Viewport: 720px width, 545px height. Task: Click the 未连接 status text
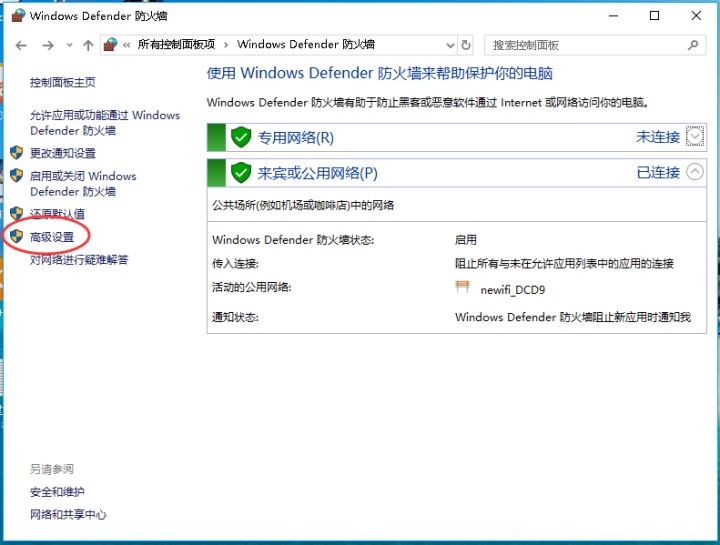click(658, 136)
